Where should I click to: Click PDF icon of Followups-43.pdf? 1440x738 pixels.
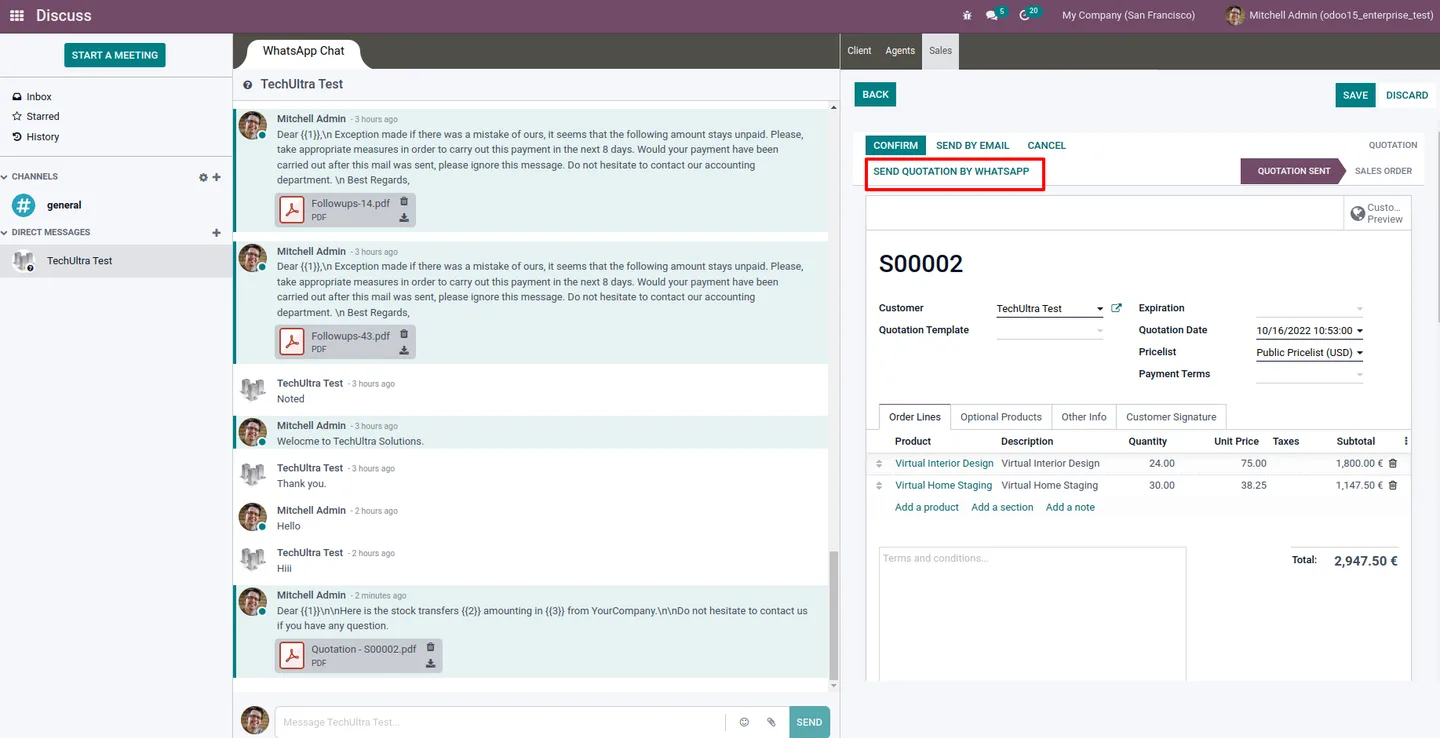[291, 342]
